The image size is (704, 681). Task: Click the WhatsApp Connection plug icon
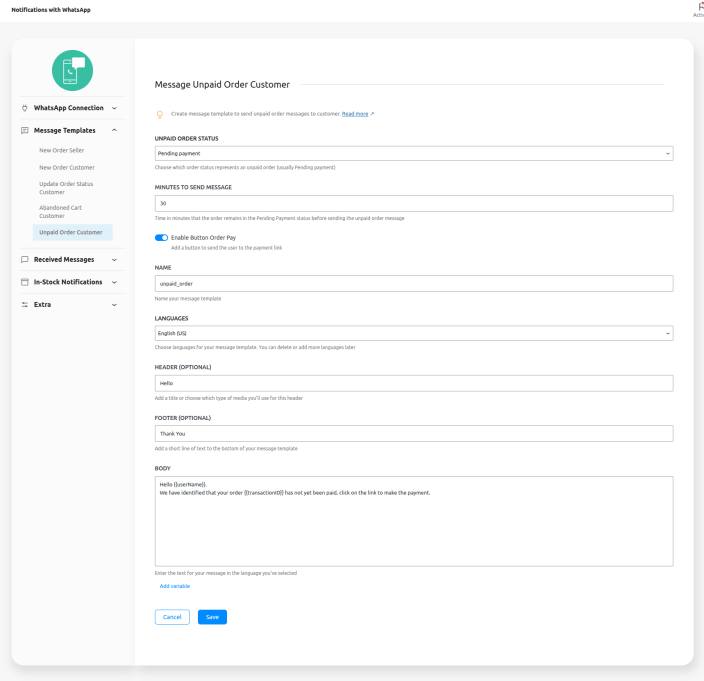click(24, 108)
